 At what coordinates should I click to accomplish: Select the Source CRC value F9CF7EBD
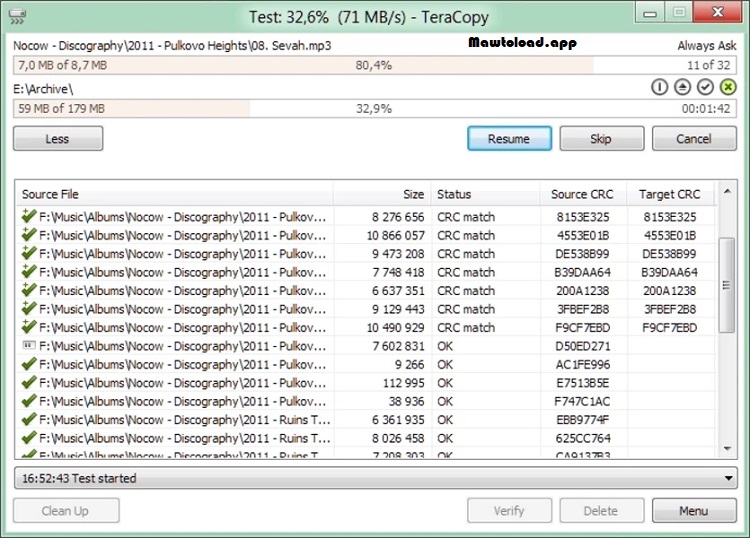coord(583,328)
